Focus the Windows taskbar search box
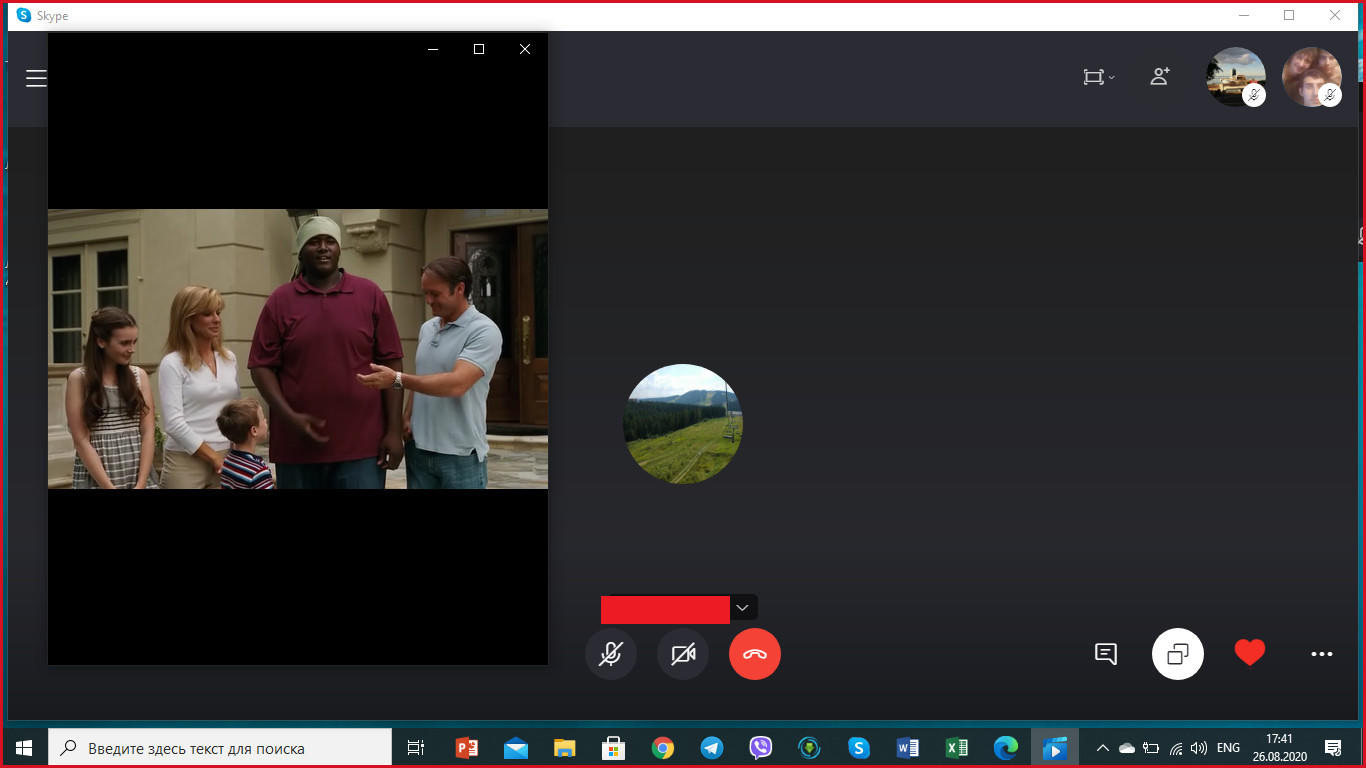The height and width of the screenshot is (768, 1366). tap(220, 748)
